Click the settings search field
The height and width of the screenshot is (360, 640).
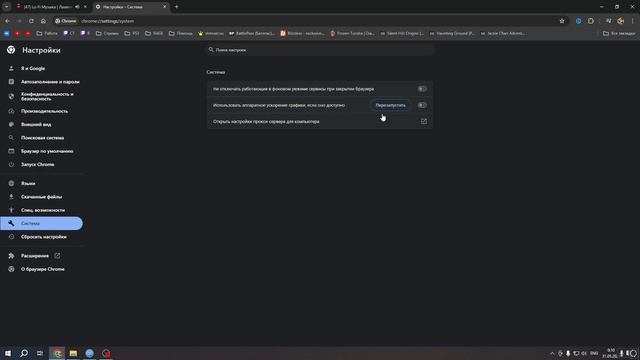320,50
